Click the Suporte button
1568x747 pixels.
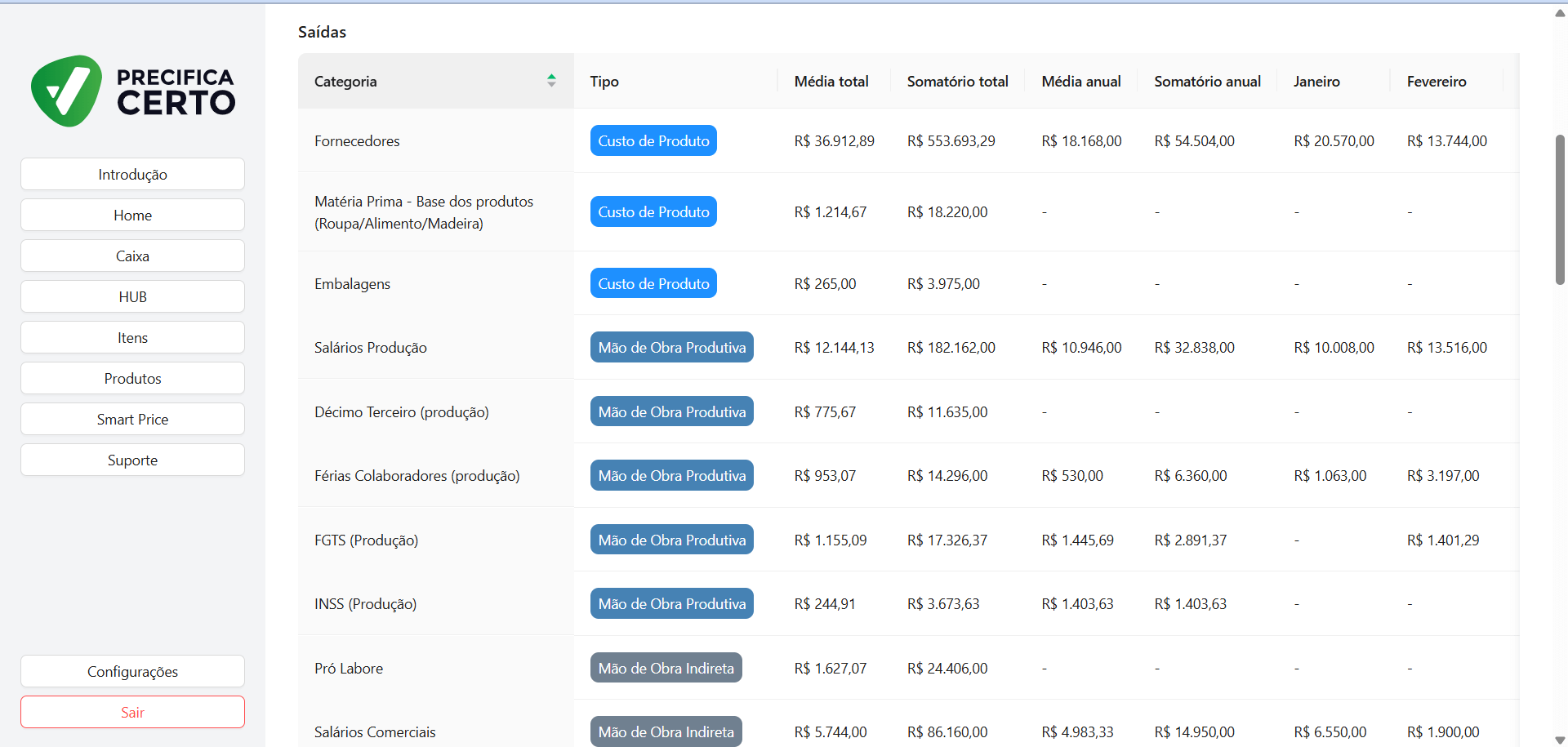pyautogui.click(x=132, y=460)
